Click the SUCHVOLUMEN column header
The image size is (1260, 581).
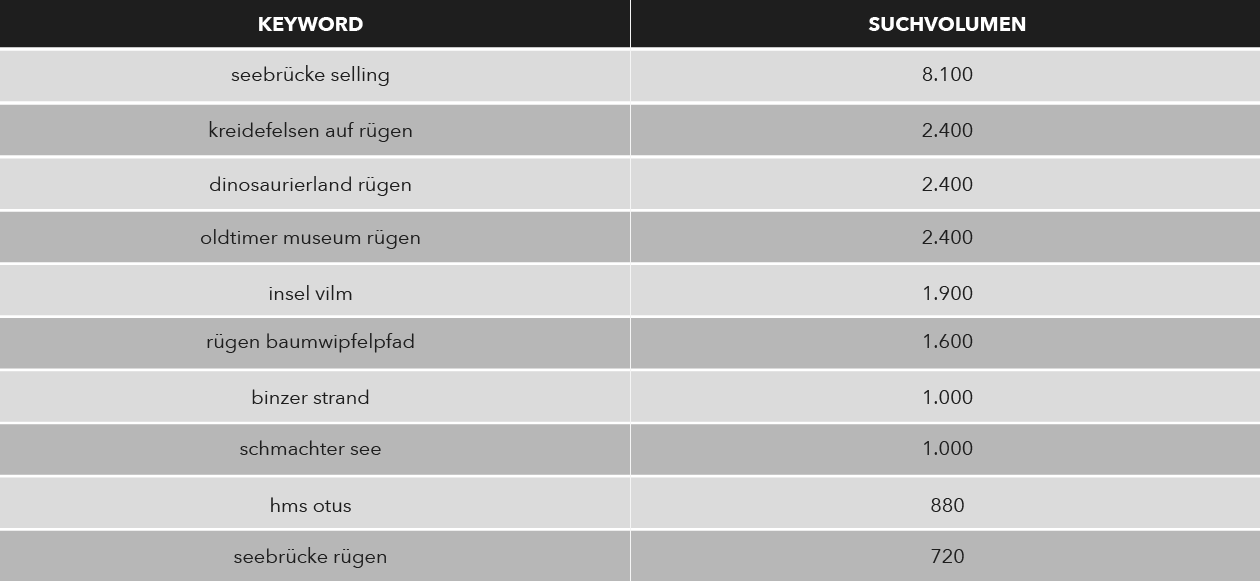tap(945, 23)
